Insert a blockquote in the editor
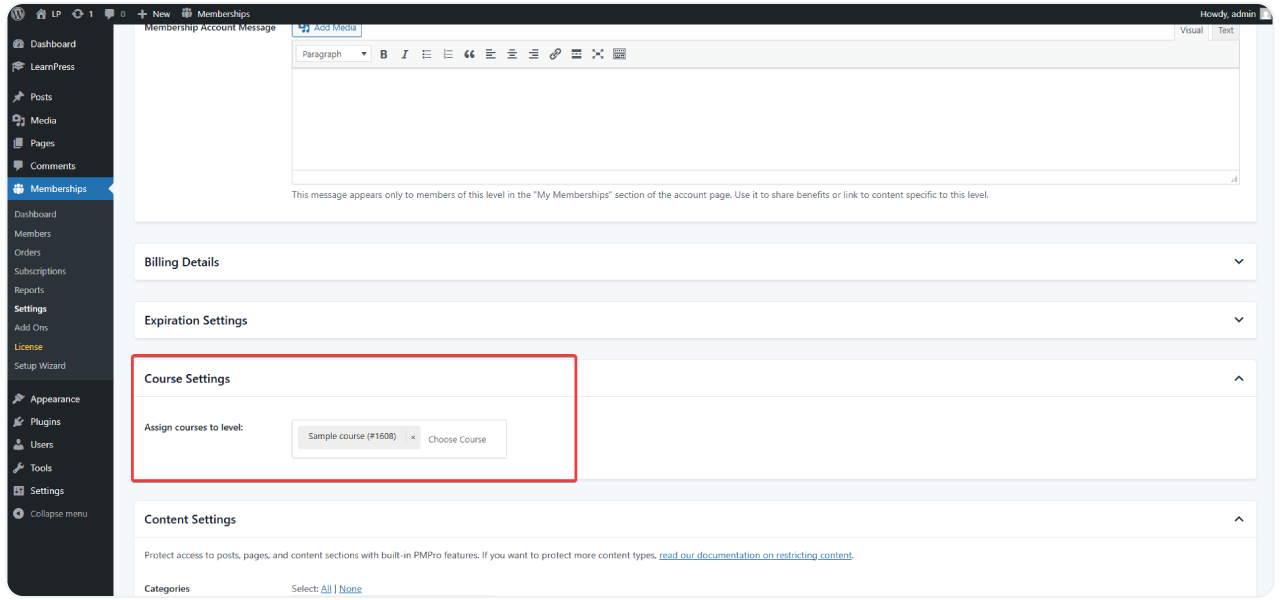1280x600 pixels. click(x=469, y=54)
